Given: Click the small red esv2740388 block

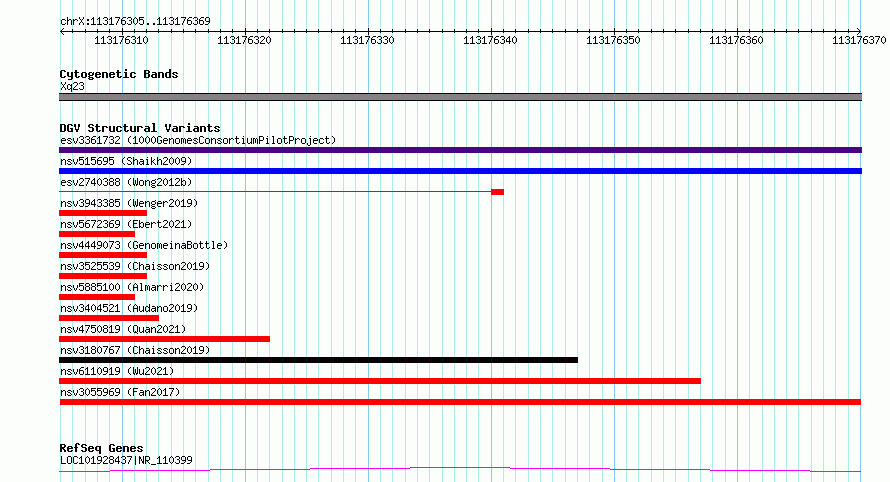Looking at the screenshot, I should tap(498, 192).
